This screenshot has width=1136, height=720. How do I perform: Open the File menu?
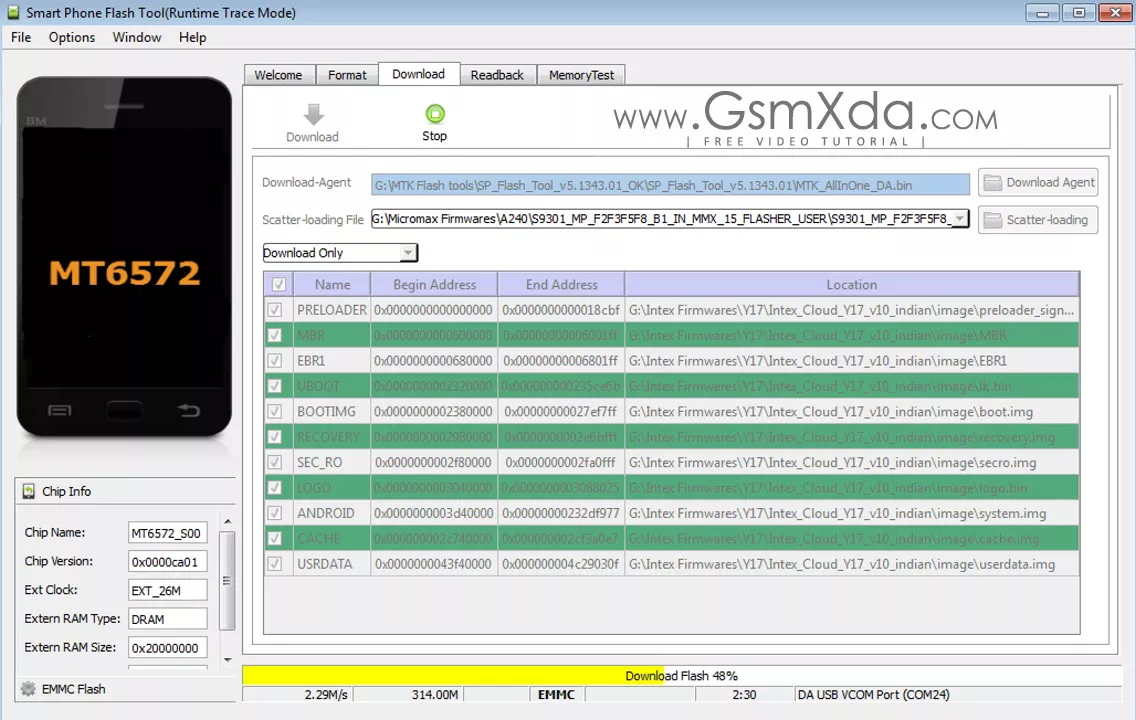pos(21,38)
